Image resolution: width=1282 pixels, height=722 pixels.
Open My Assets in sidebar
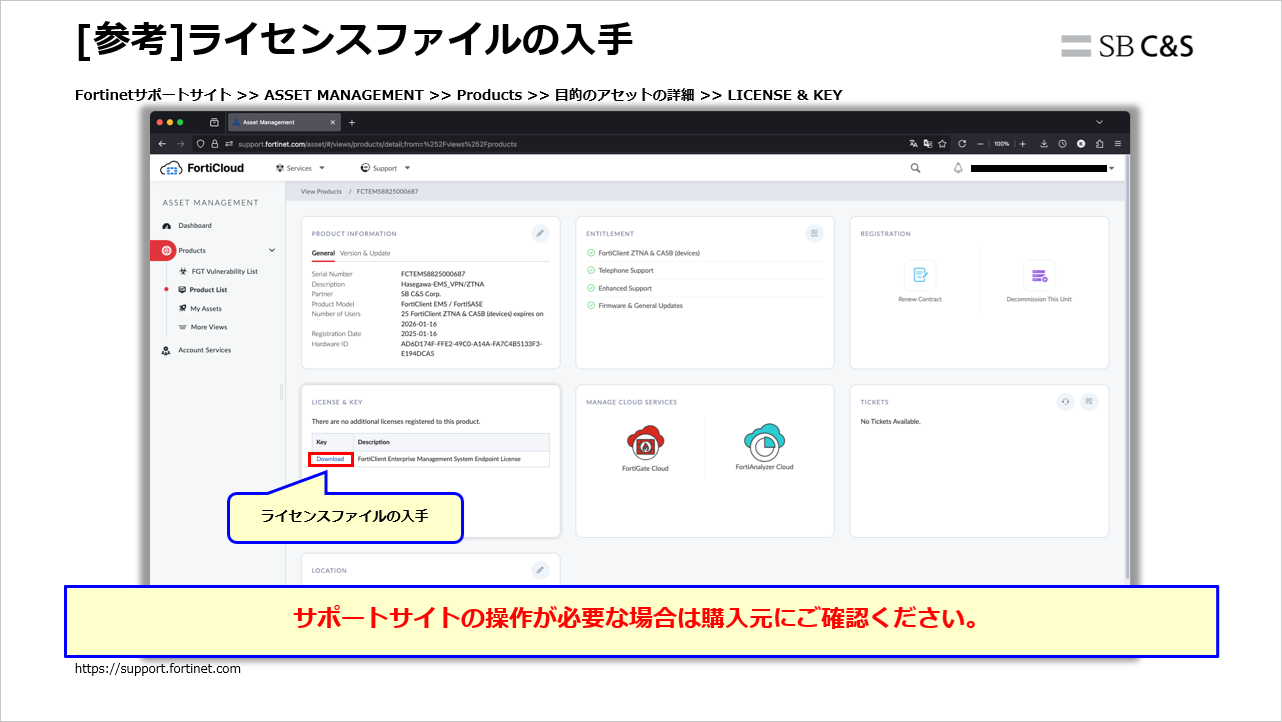200,308
